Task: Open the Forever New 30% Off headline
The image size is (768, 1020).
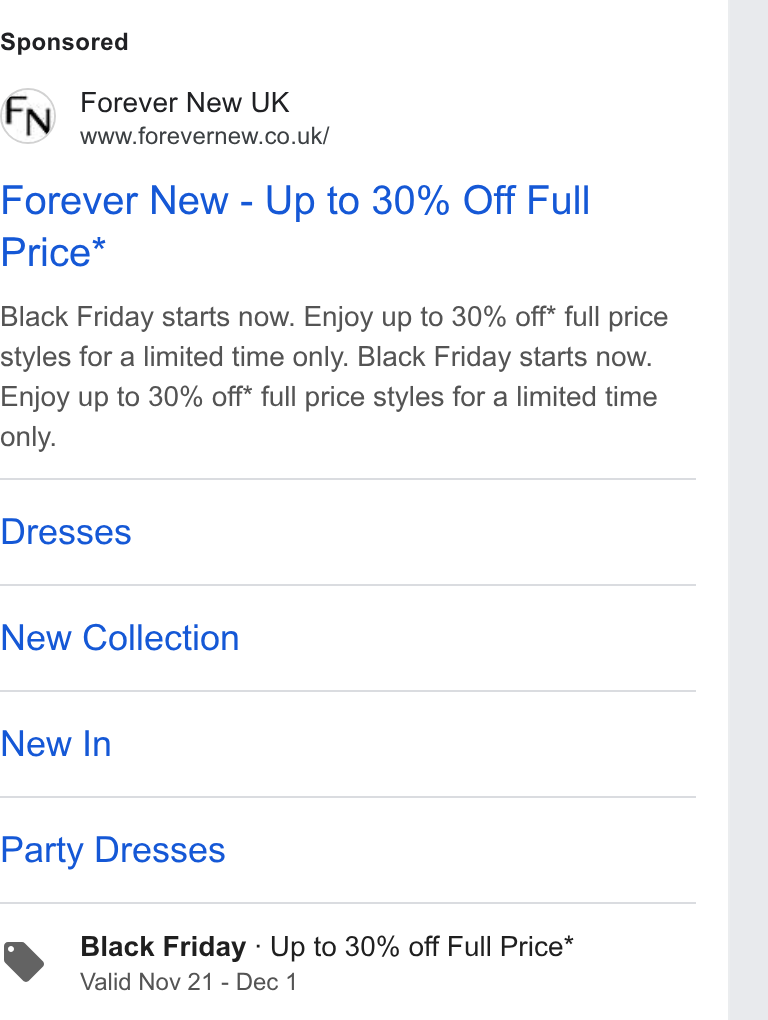Action: pyautogui.click(x=295, y=226)
